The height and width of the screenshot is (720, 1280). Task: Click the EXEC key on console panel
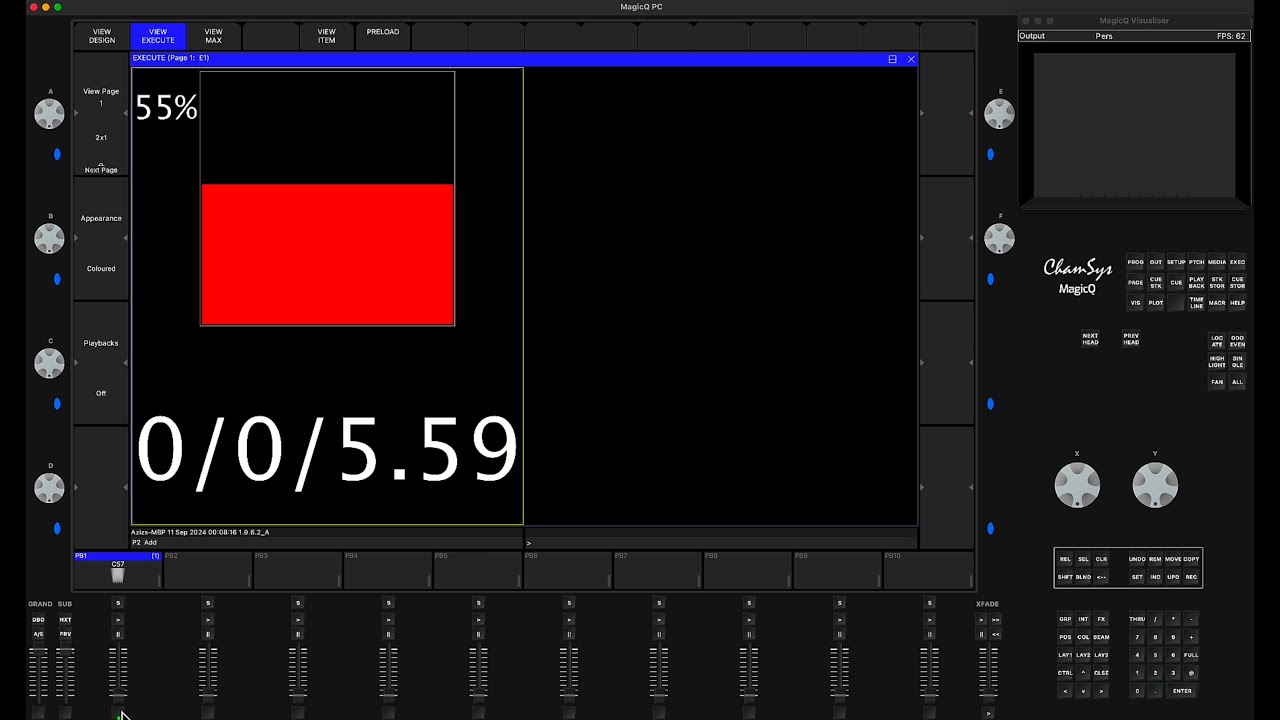1237,262
